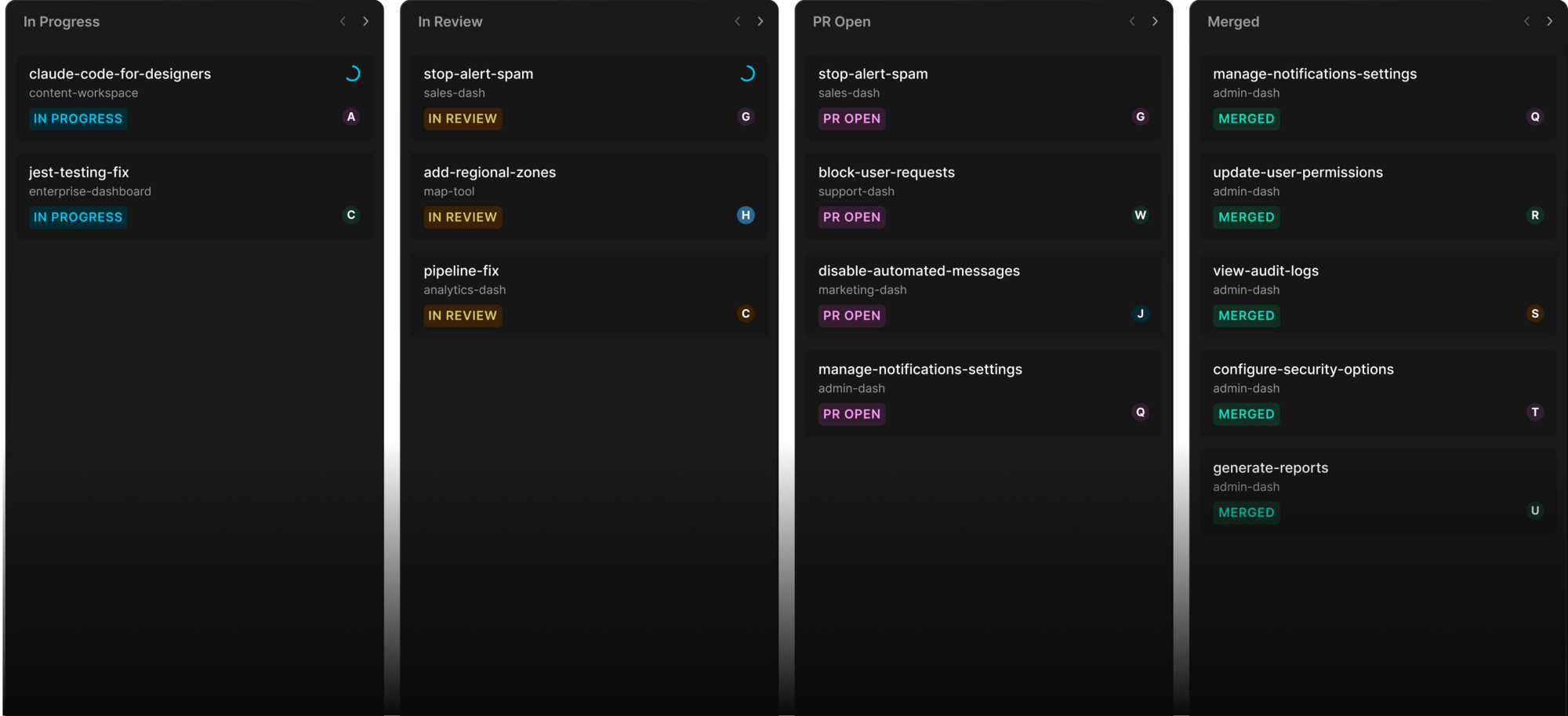Viewport: 1568px width, 716px height.
Task: Open the generate-reports card title
Action: click(x=1271, y=467)
